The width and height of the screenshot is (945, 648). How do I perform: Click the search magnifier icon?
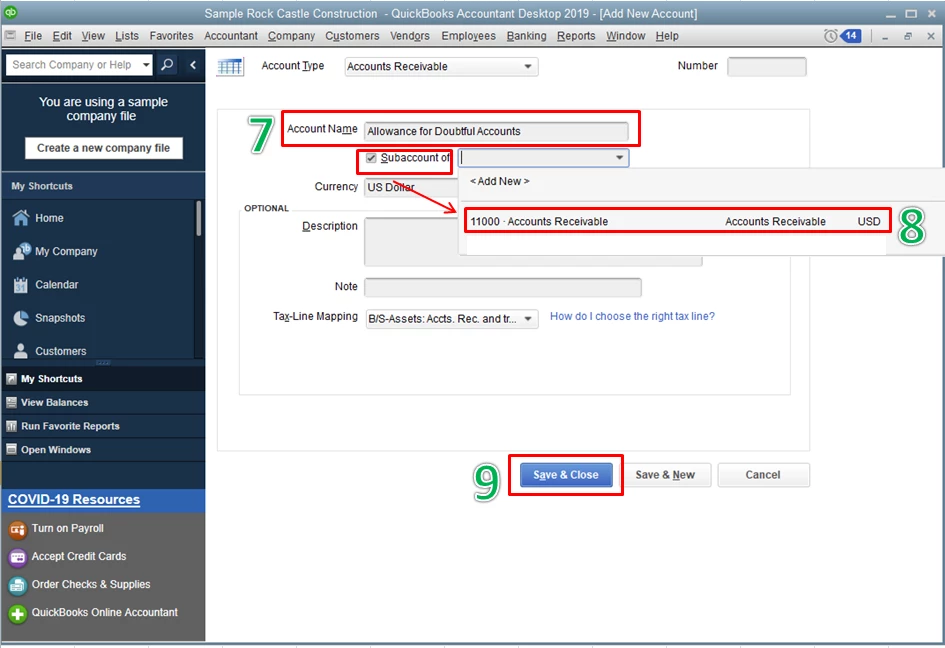click(168, 64)
